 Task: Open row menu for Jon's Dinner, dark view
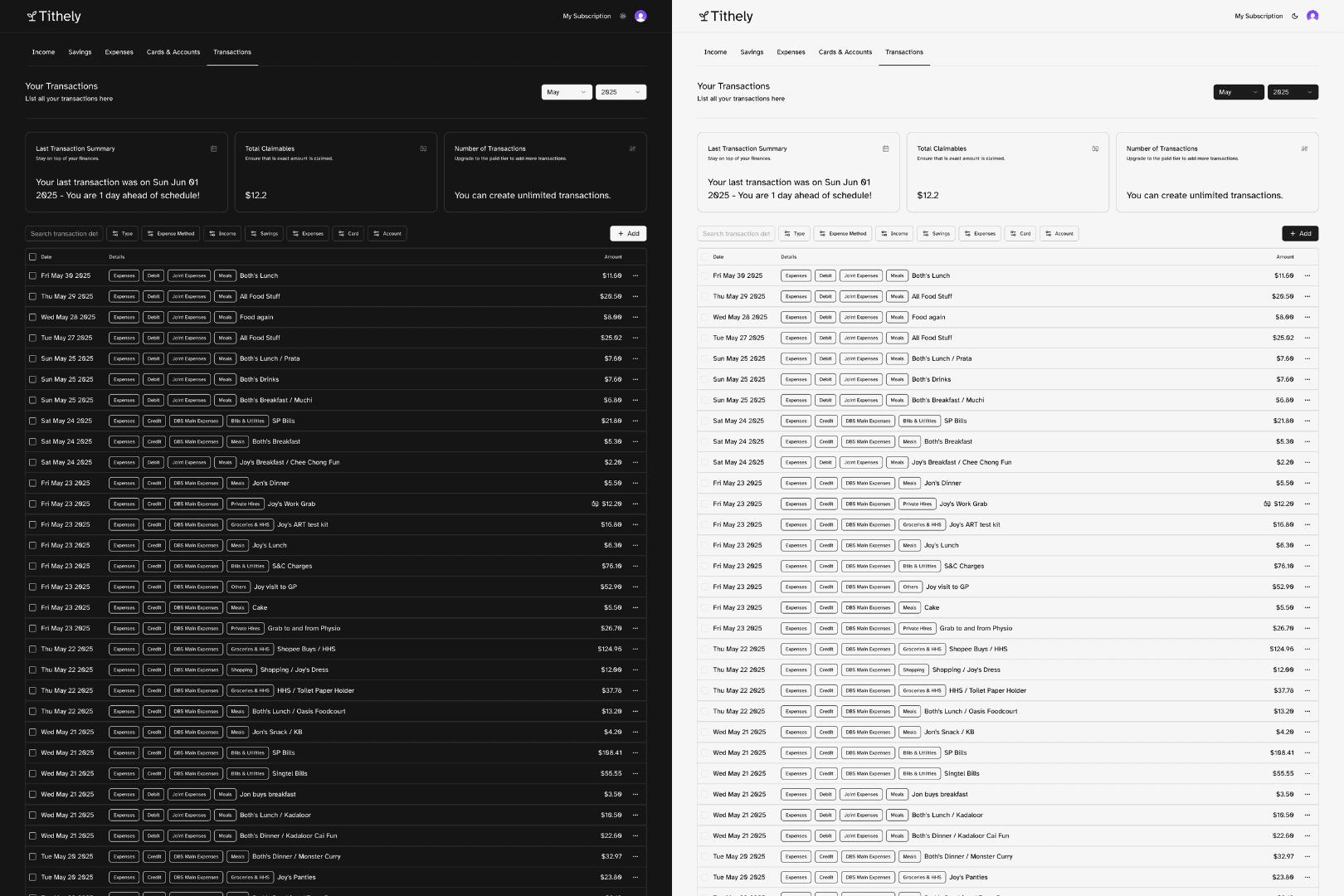pyautogui.click(x=635, y=483)
